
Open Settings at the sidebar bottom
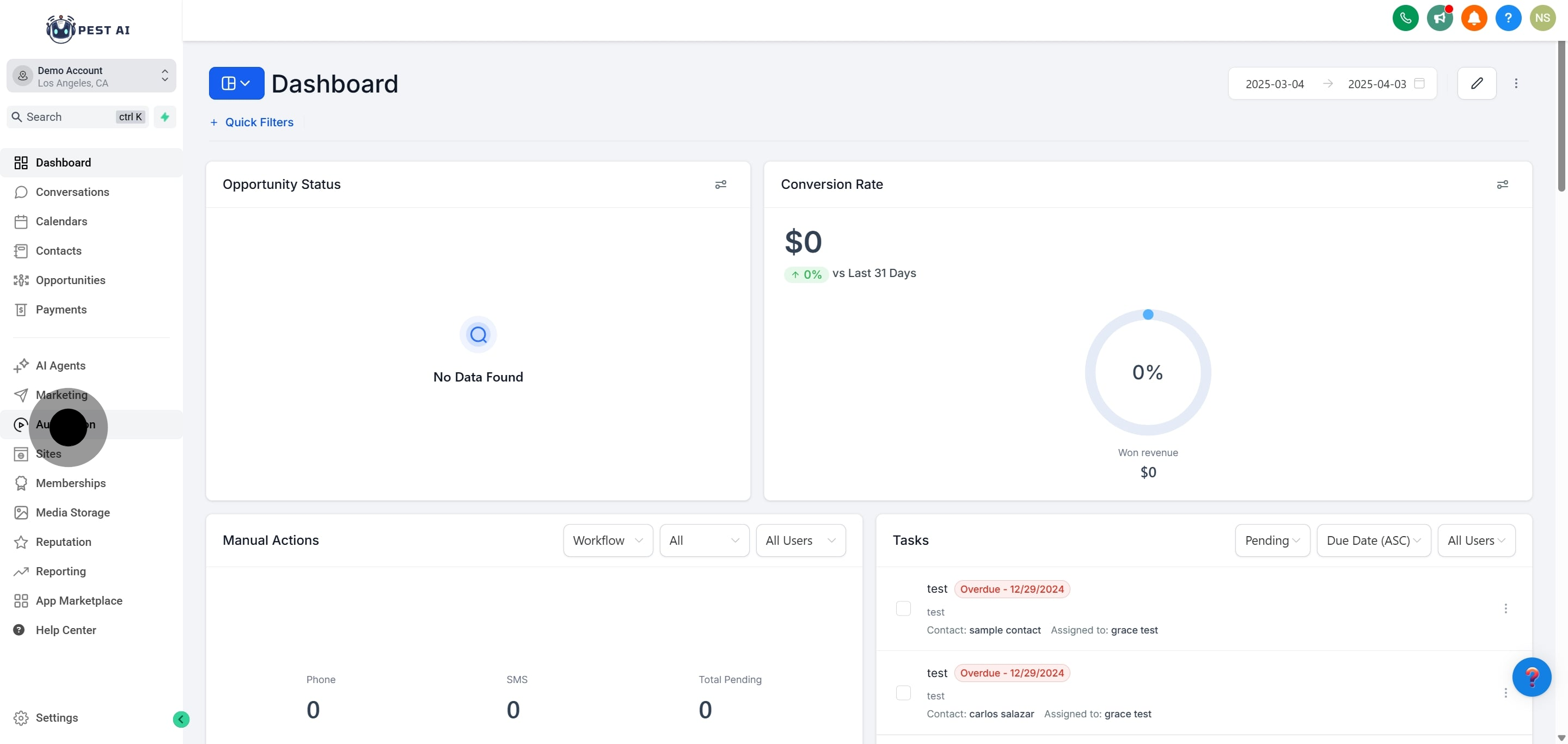tap(57, 718)
